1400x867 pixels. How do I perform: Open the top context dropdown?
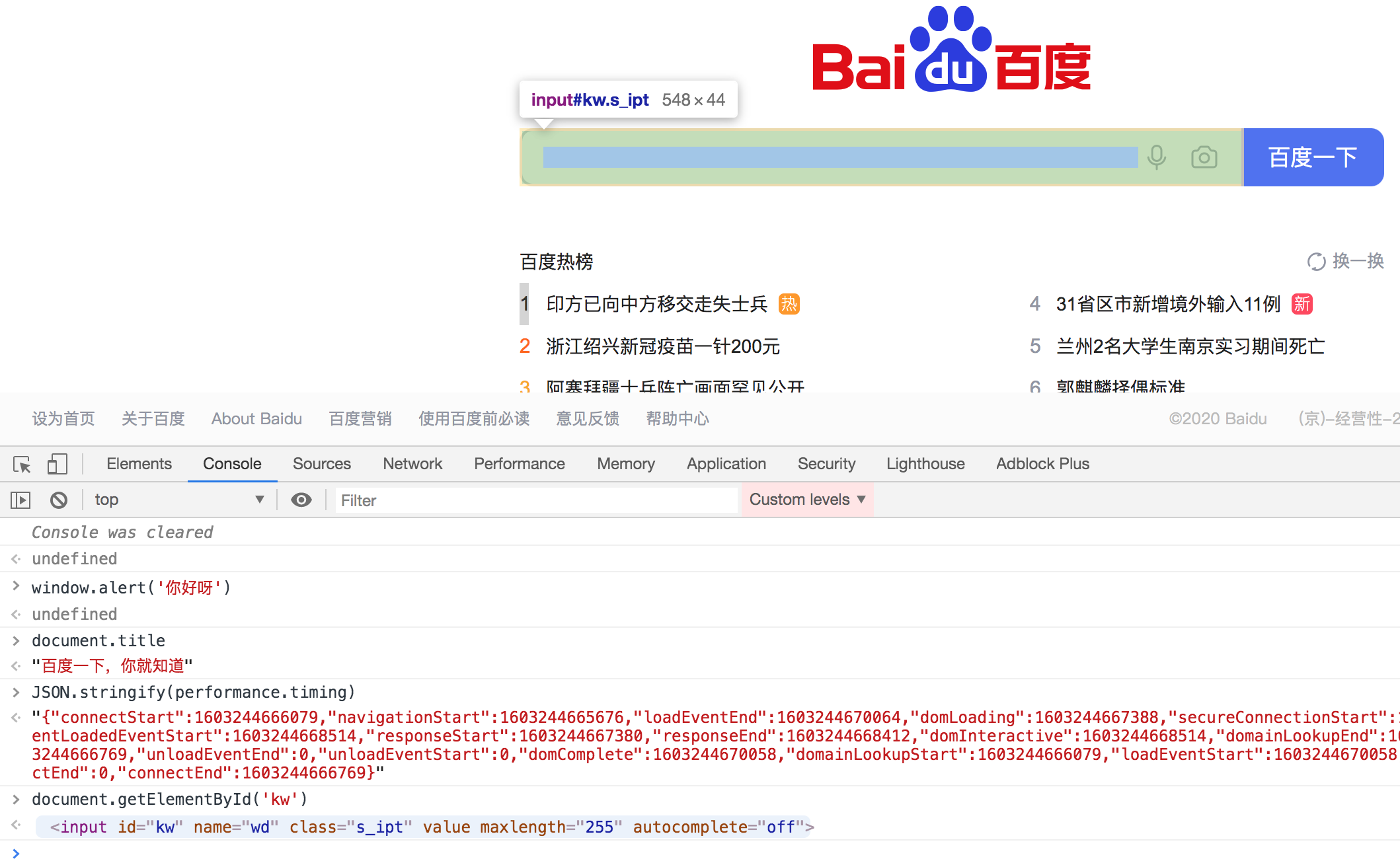click(178, 500)
